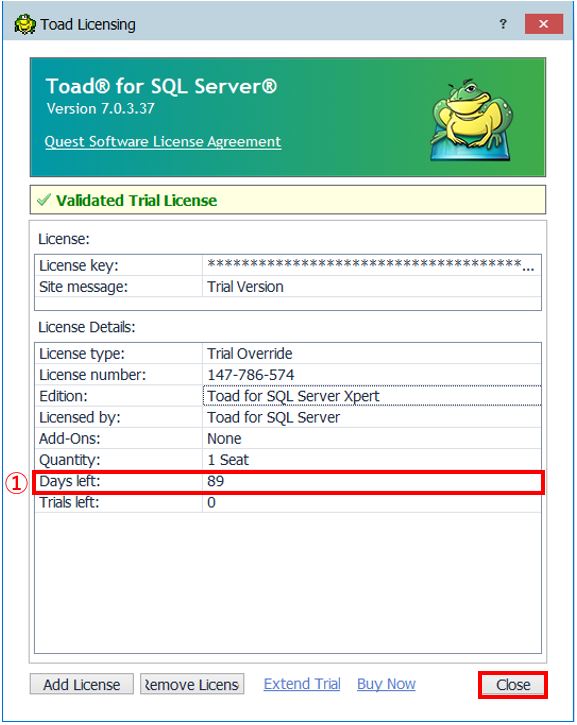Click the circled number 1 annotation
Image resolution: width=577 pixels, height=725 pixels.
point(17,483)
